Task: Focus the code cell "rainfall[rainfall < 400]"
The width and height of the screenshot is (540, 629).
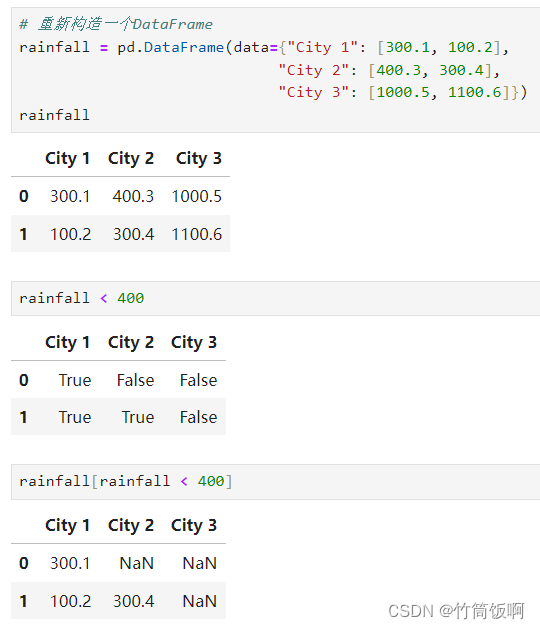Action: (x=276, y=482)
